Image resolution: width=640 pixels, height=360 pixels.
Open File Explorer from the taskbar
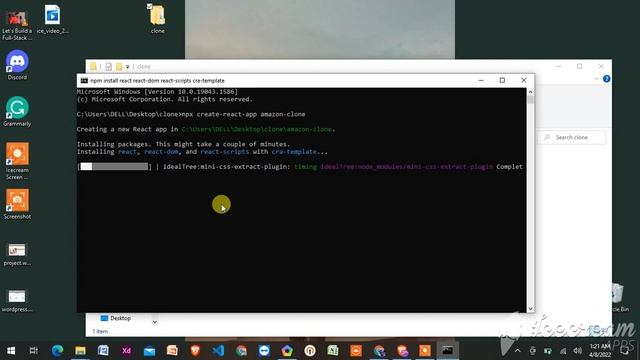[80, 351]
